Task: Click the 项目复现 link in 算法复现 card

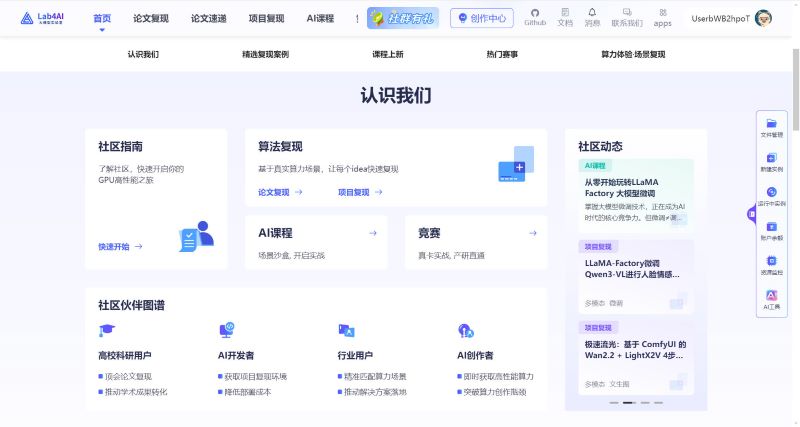Action: click(358, 192)
